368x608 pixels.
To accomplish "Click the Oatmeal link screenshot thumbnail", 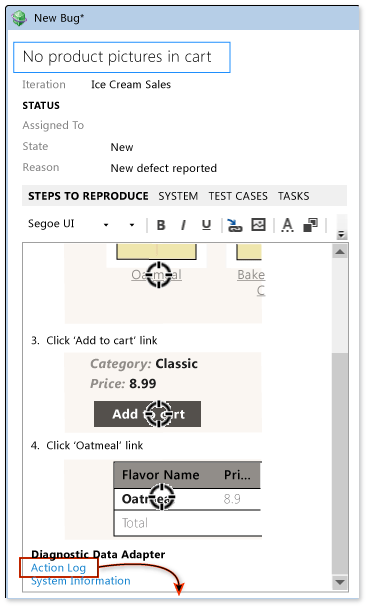I will point(163,283).
